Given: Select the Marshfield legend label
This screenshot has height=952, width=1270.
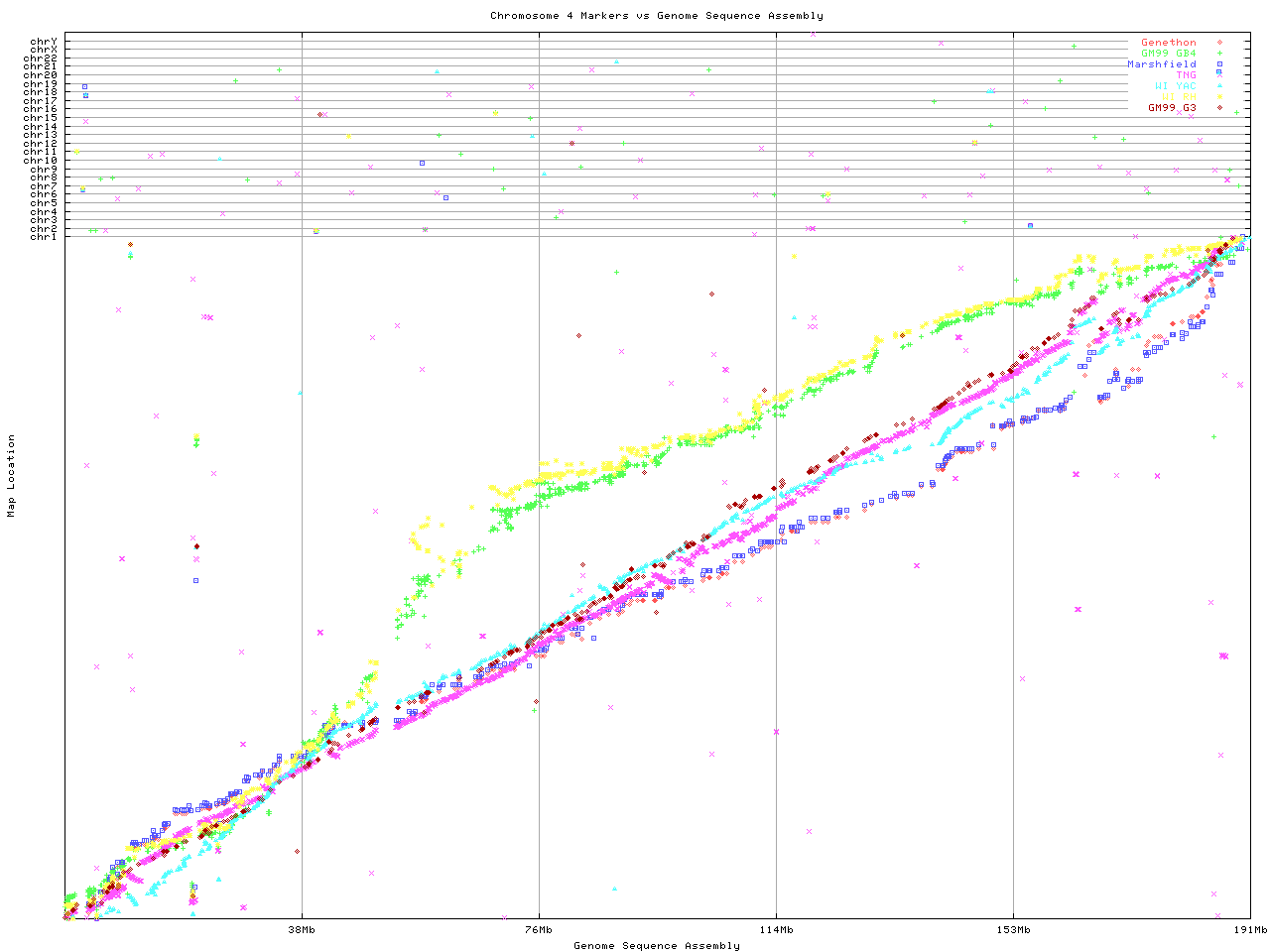Looking at the screenshot, I should click(x=1161, y=64).
